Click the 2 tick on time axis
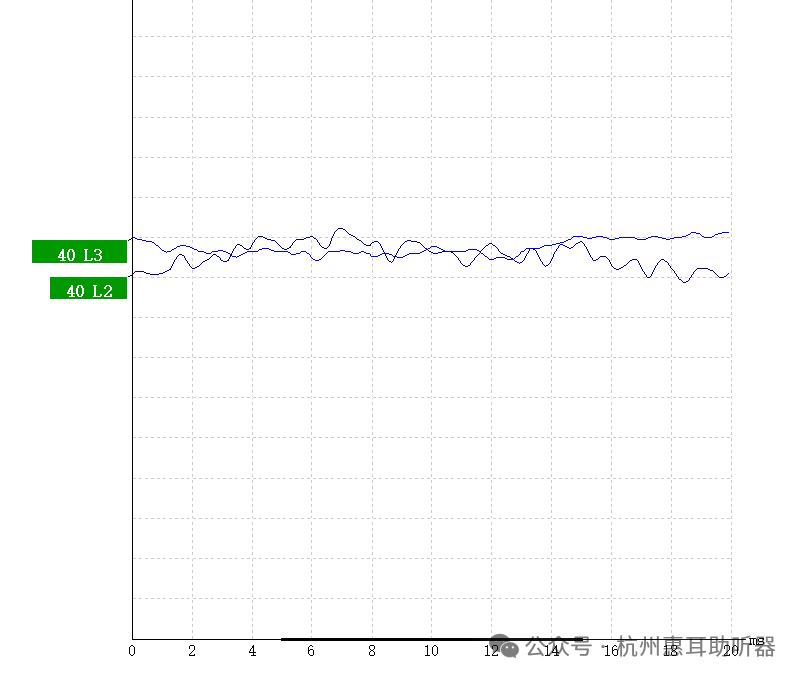801x678 pixels. click(x=192, y=651)
